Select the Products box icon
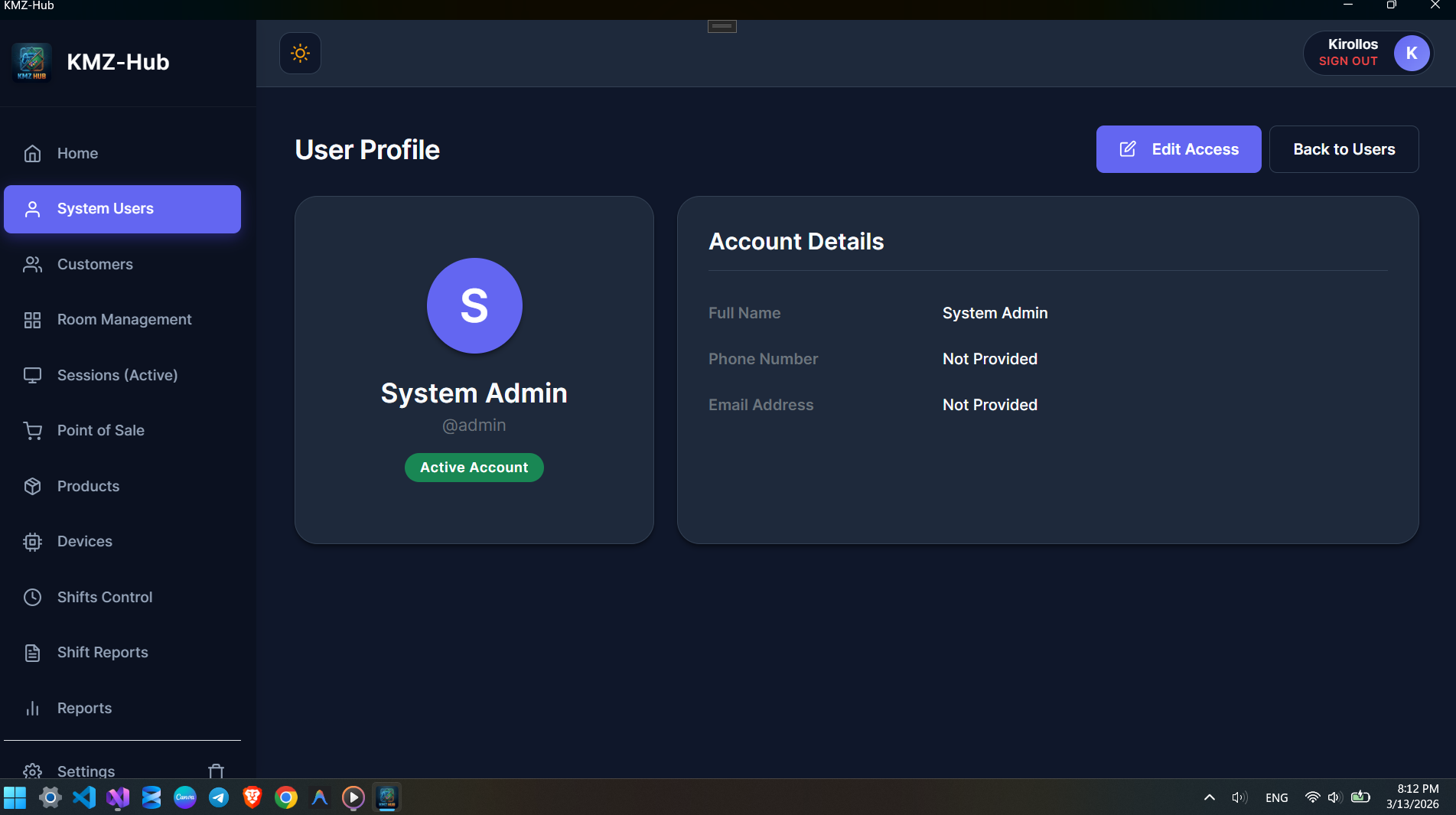 [x=32, y=486]
